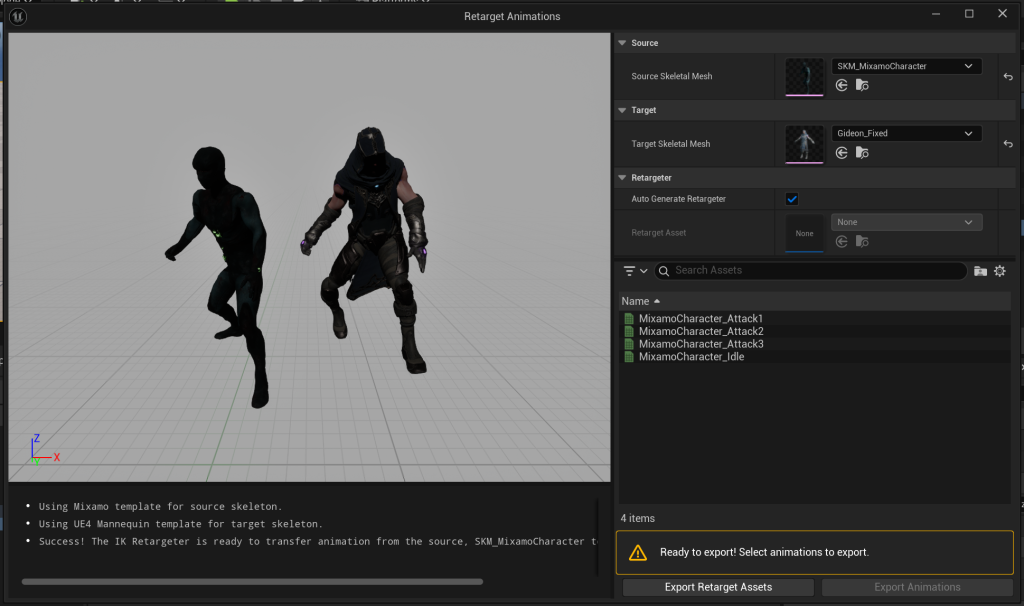Open asset browser settings gear
1024x606 pixels.
1000,271
